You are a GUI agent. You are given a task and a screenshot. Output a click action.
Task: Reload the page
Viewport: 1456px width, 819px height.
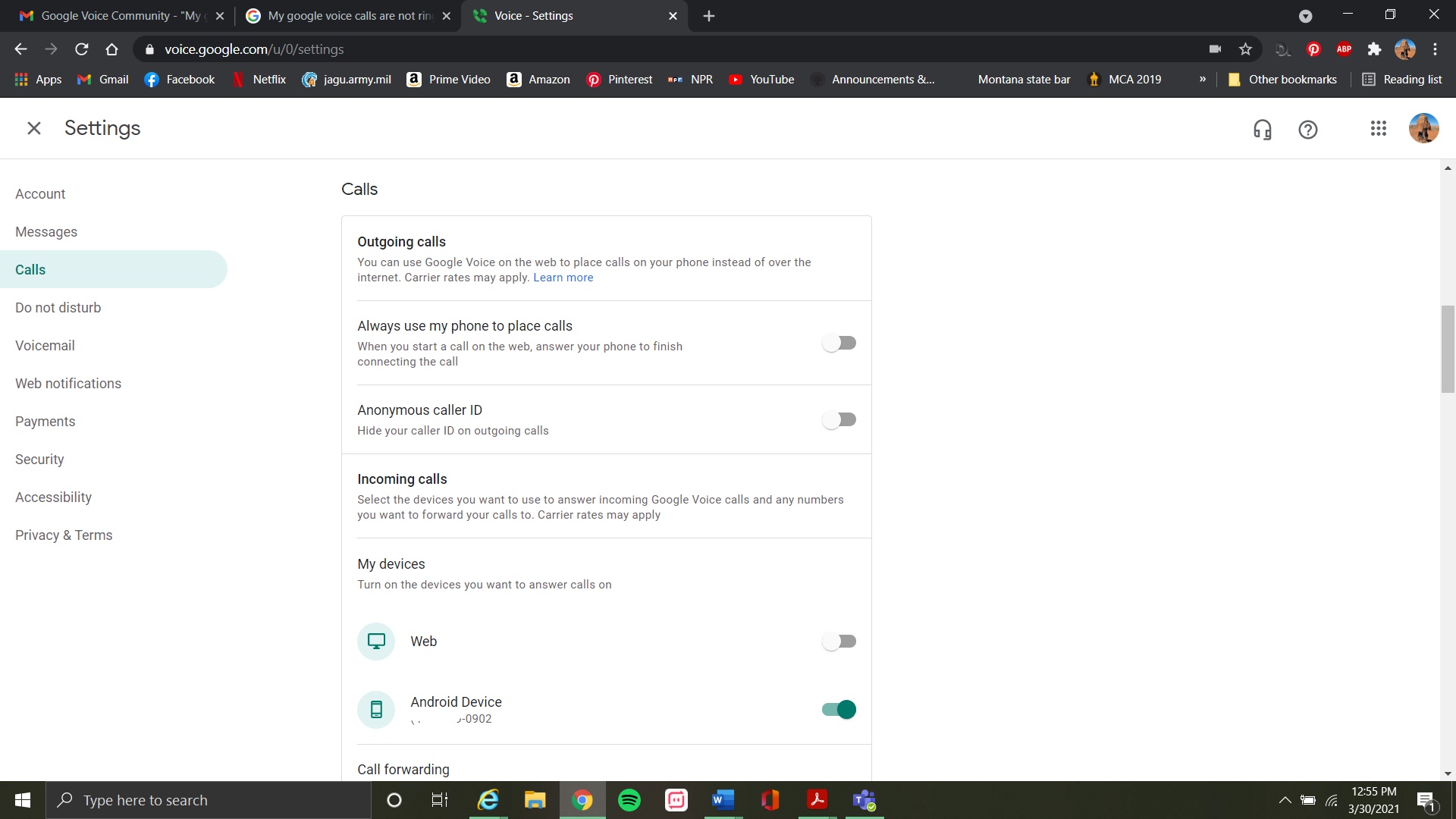[82, 49]
